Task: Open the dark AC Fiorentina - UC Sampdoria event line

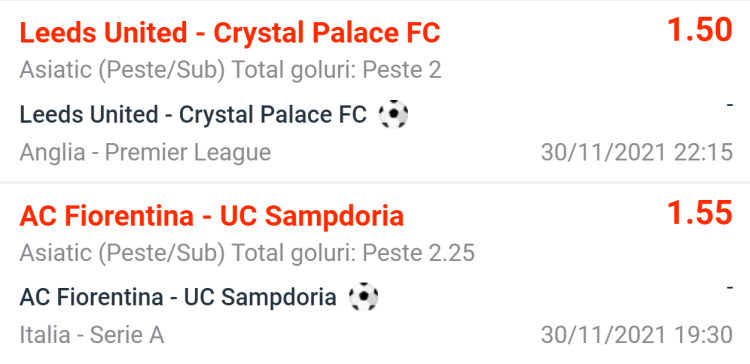Action: [x=178, y=298]
